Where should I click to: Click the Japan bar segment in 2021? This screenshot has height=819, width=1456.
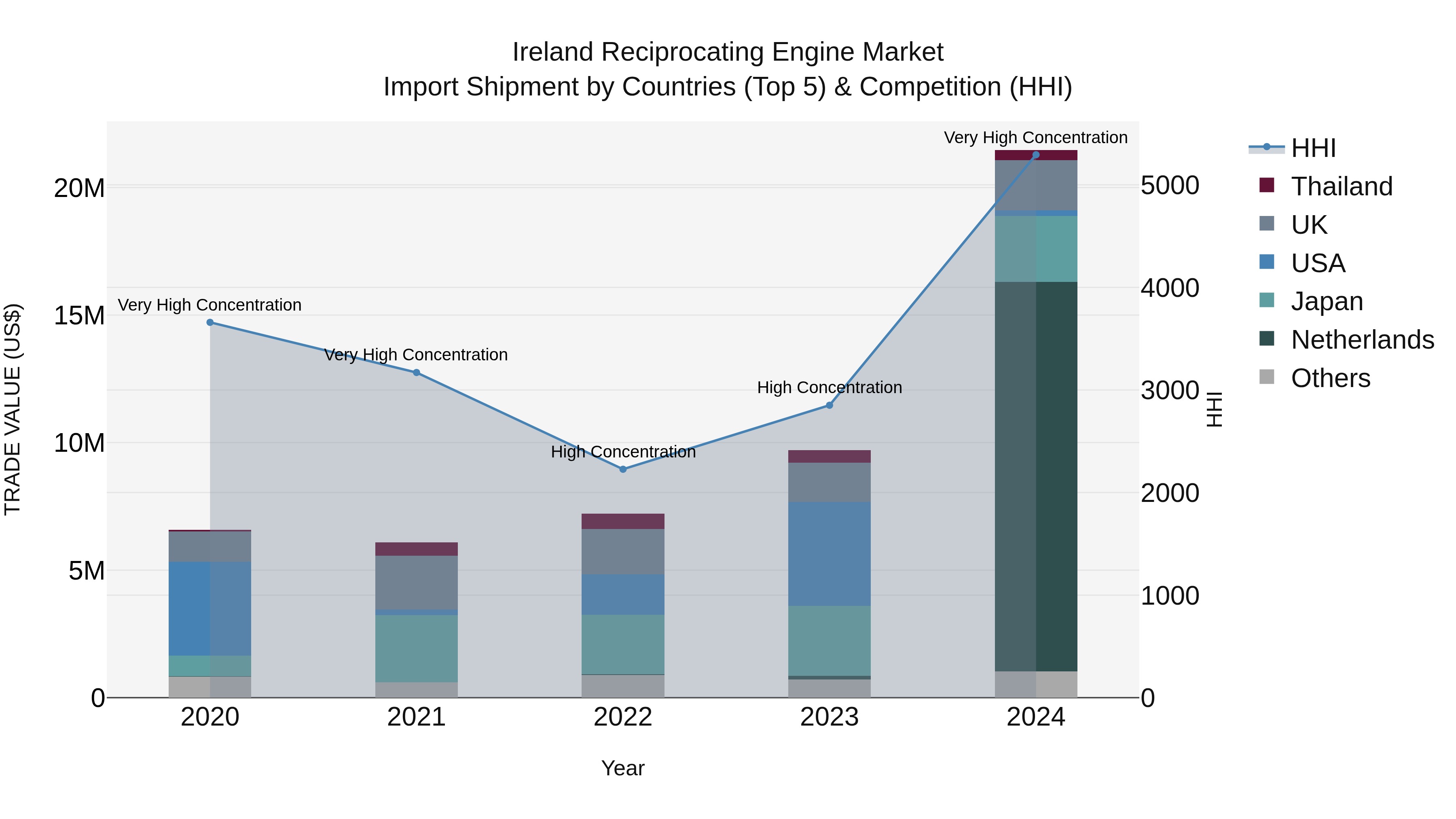click(417, 648)
